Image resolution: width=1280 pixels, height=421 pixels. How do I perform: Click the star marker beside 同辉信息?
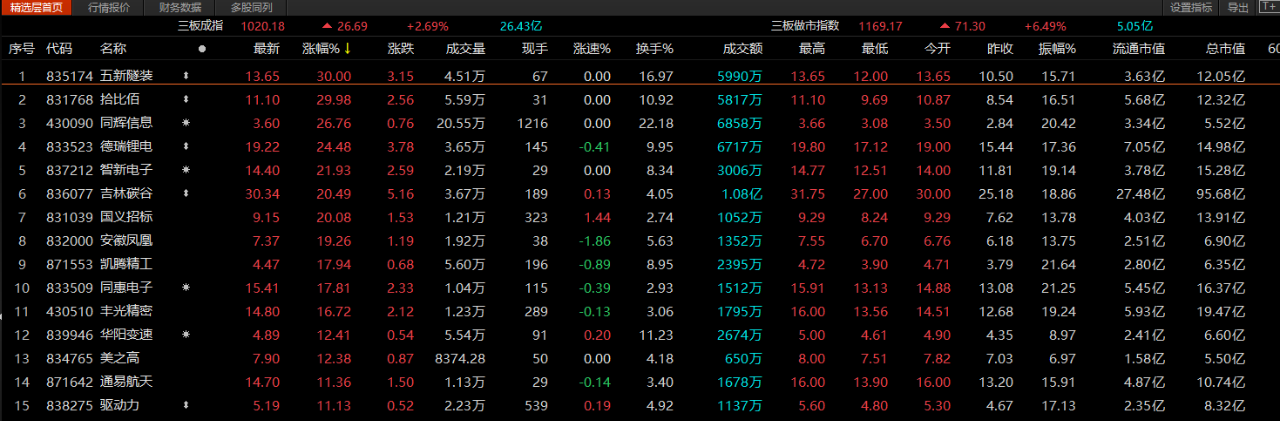pos(185,122)
